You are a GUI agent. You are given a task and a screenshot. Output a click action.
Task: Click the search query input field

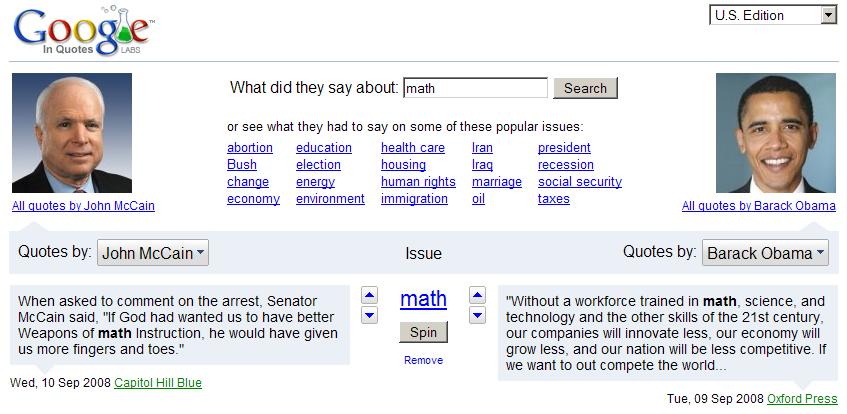point(475,88)
